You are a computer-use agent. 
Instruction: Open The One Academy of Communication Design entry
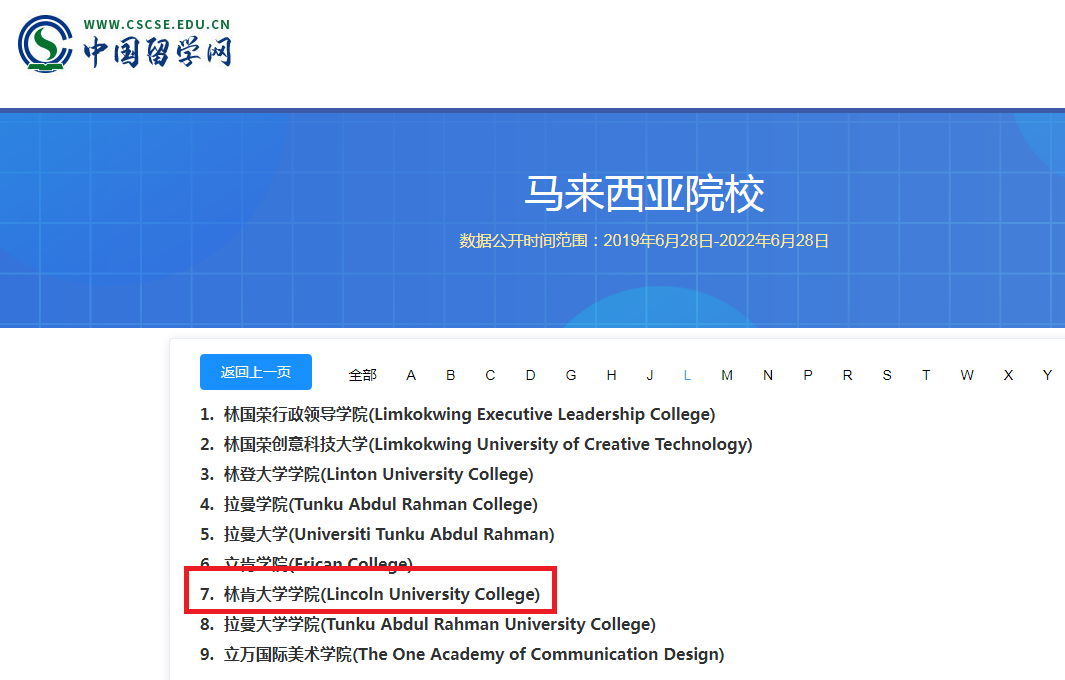(474, 654)
